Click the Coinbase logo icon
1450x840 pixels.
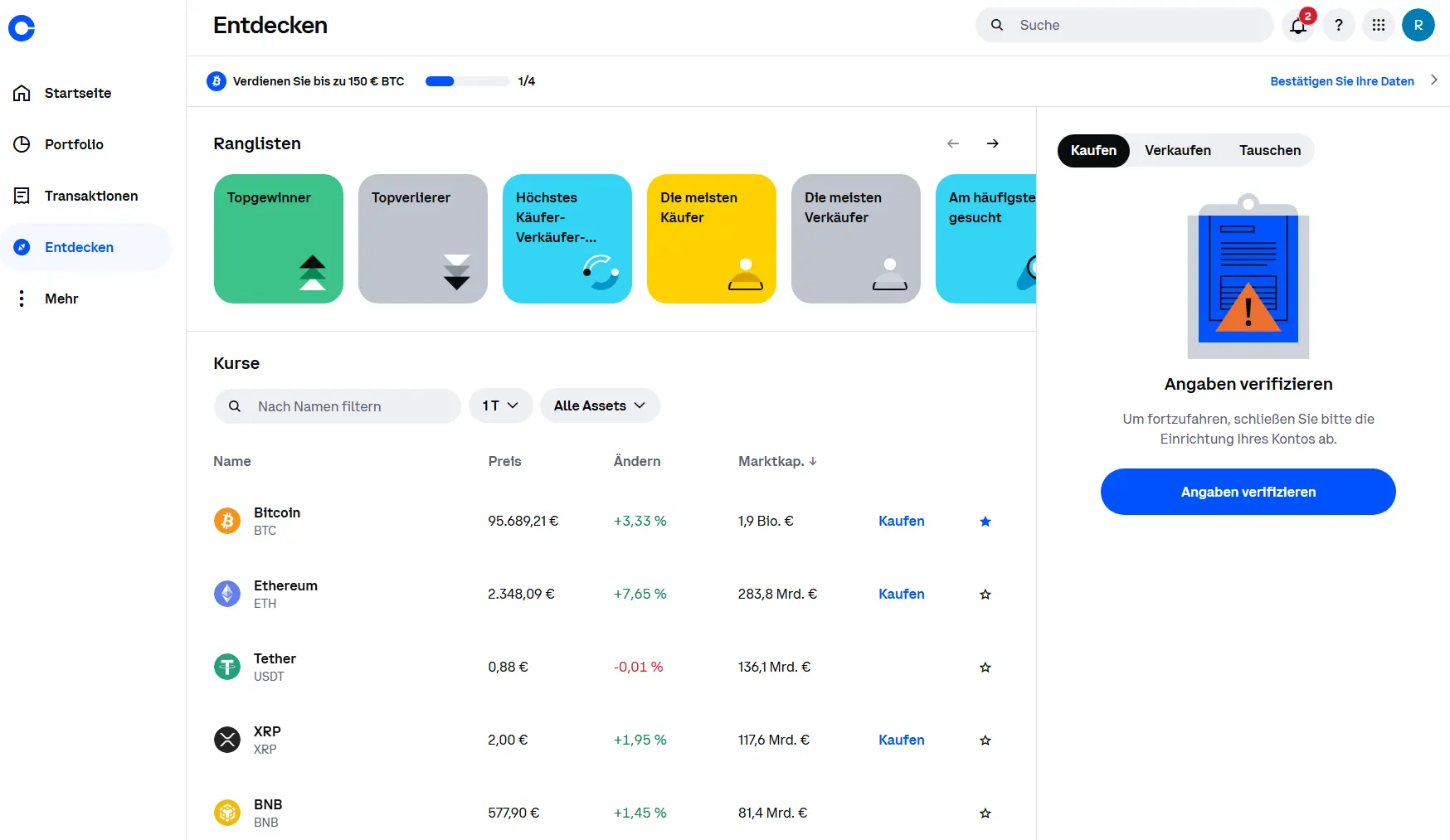pos(22,28)
